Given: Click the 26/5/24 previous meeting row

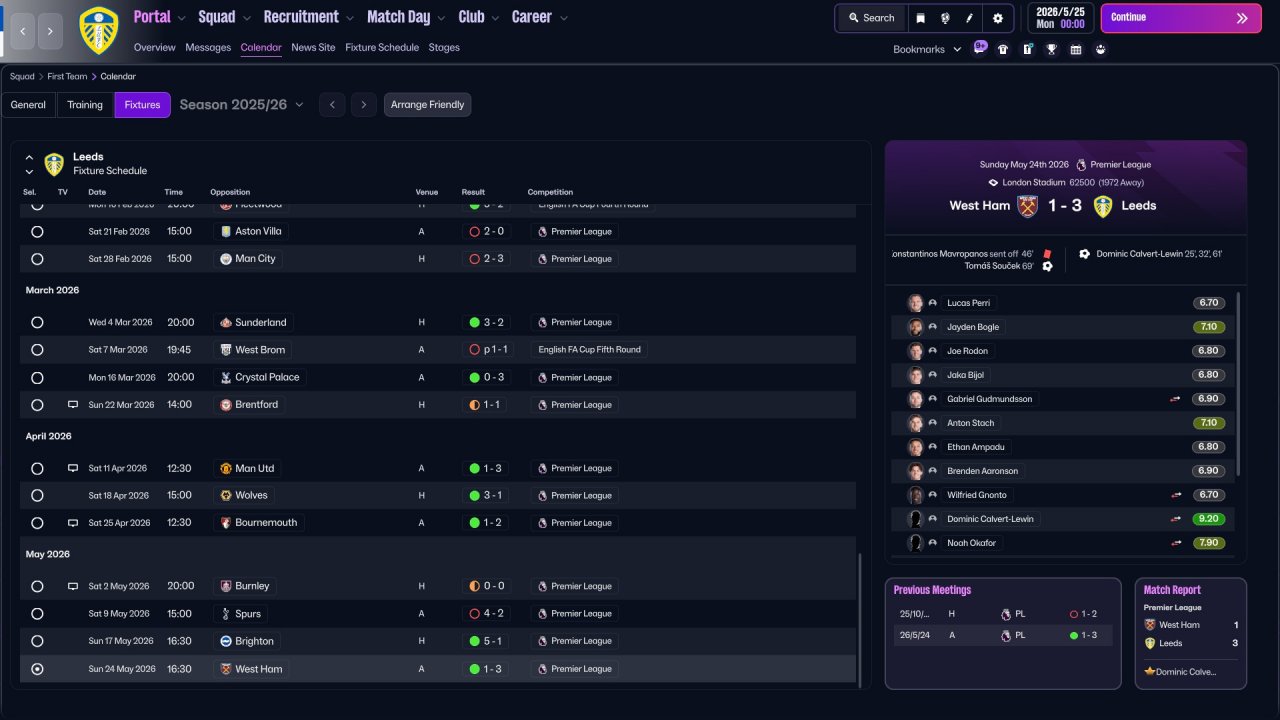Looking at the screenshot, I should [x=1003, y=635].
